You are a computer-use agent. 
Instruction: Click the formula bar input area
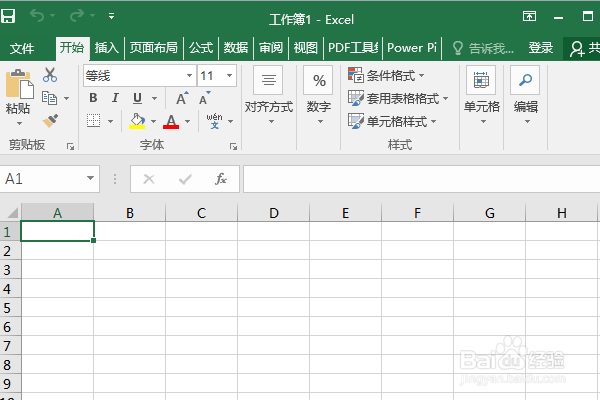[x=422, y=179]
